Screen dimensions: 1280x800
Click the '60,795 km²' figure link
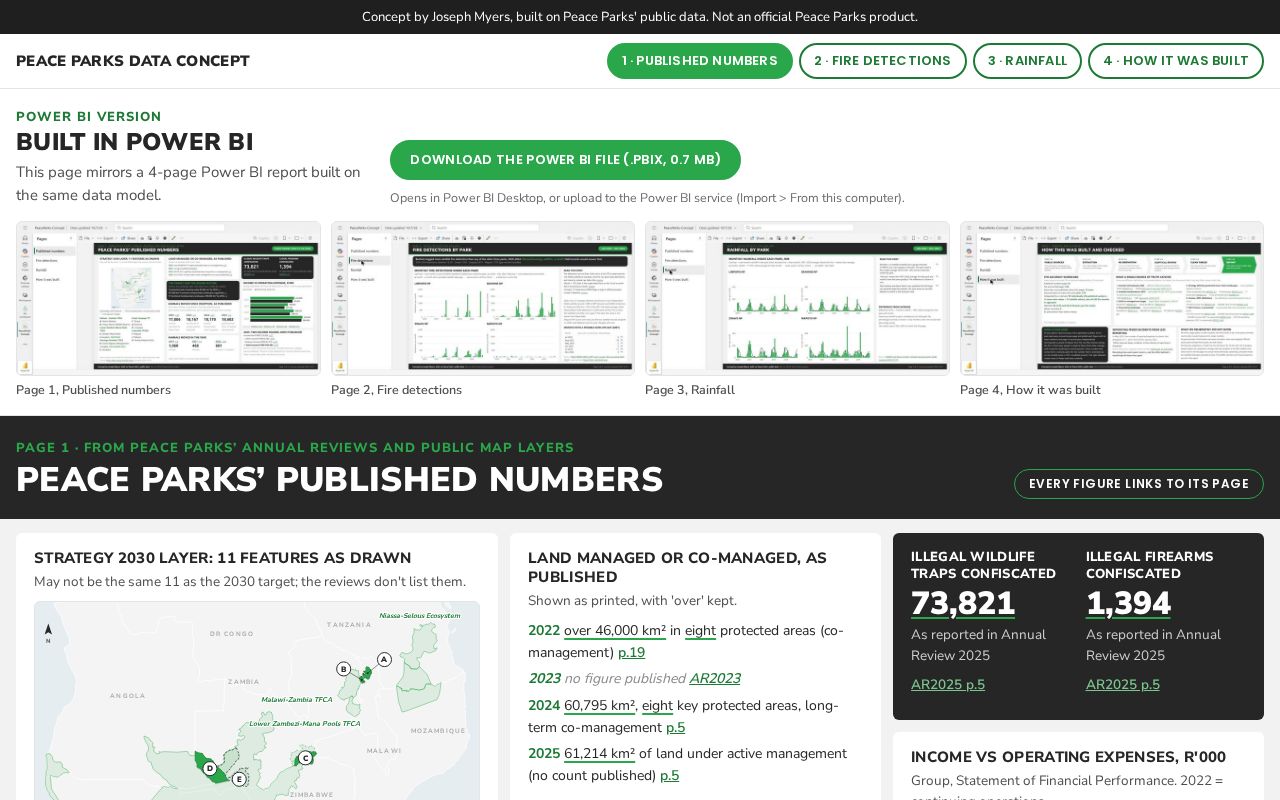(599, 706)
